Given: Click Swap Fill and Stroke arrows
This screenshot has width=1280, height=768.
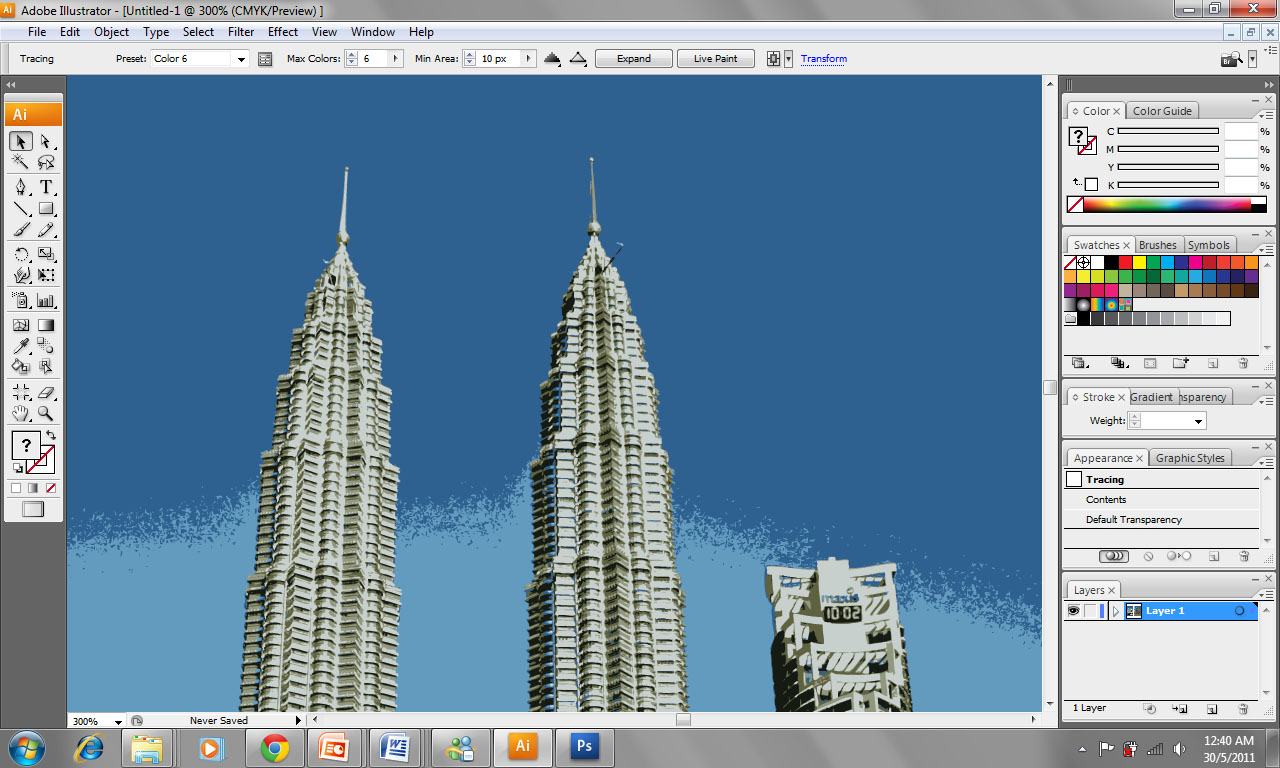Looking at the screenshot, I should [x=51, y=436].
